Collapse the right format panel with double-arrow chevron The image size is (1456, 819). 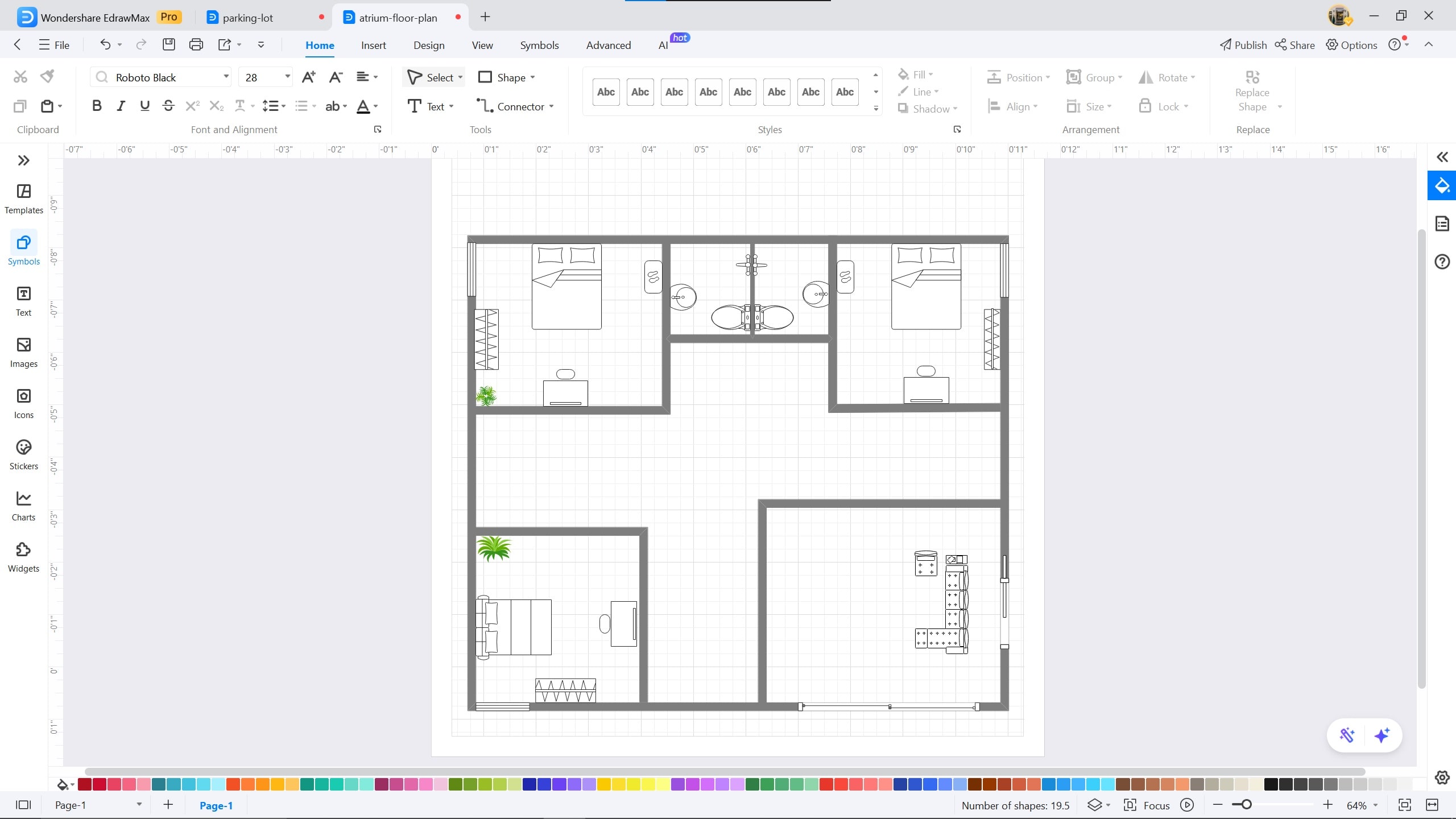[x=1442, y=157]
